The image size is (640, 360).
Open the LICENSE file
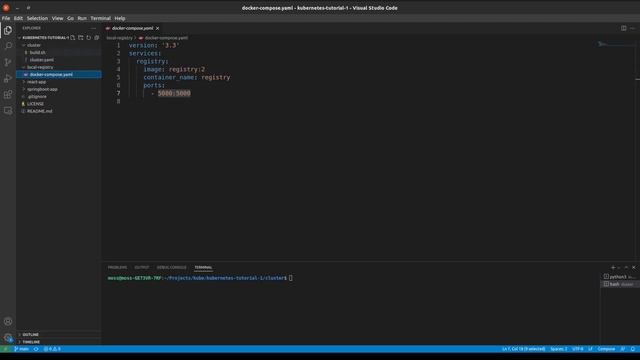(x=36, y=104)
